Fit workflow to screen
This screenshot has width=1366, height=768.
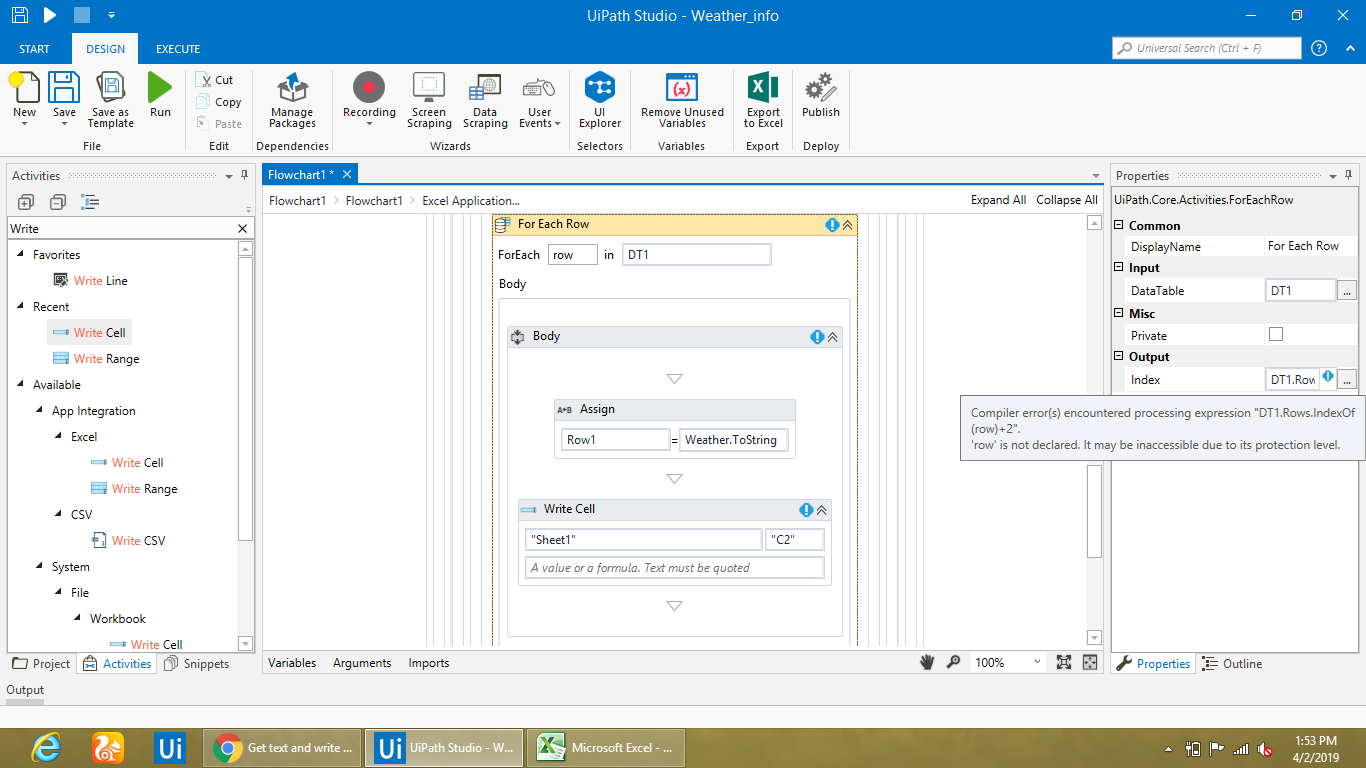1064,662
